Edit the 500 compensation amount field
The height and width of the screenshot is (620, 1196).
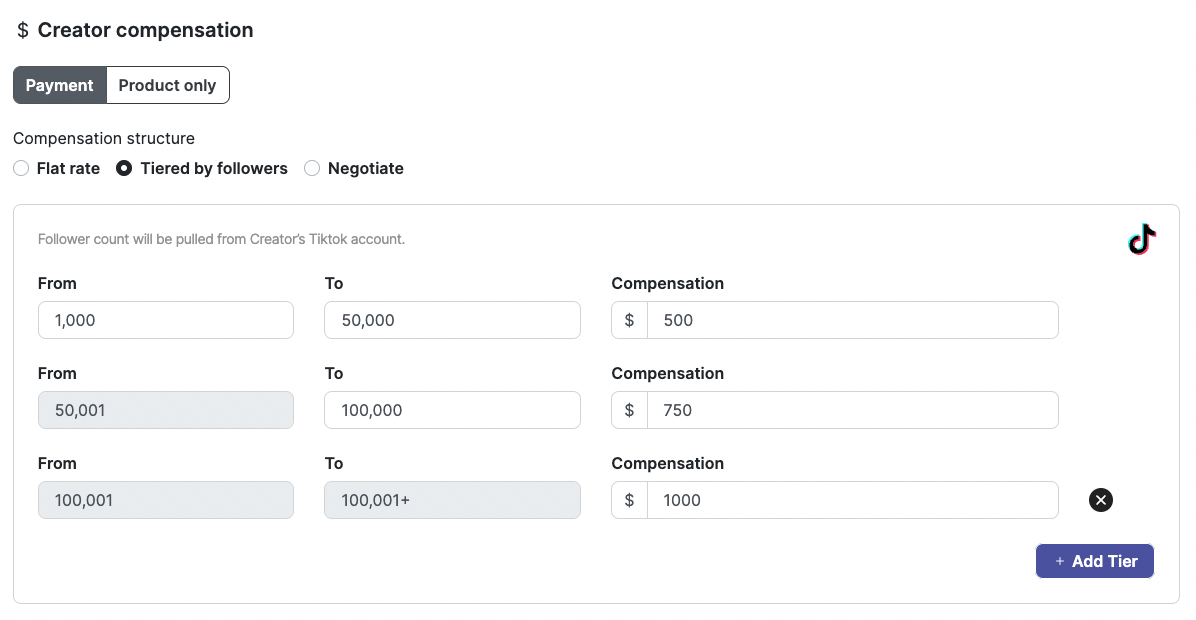852,320
